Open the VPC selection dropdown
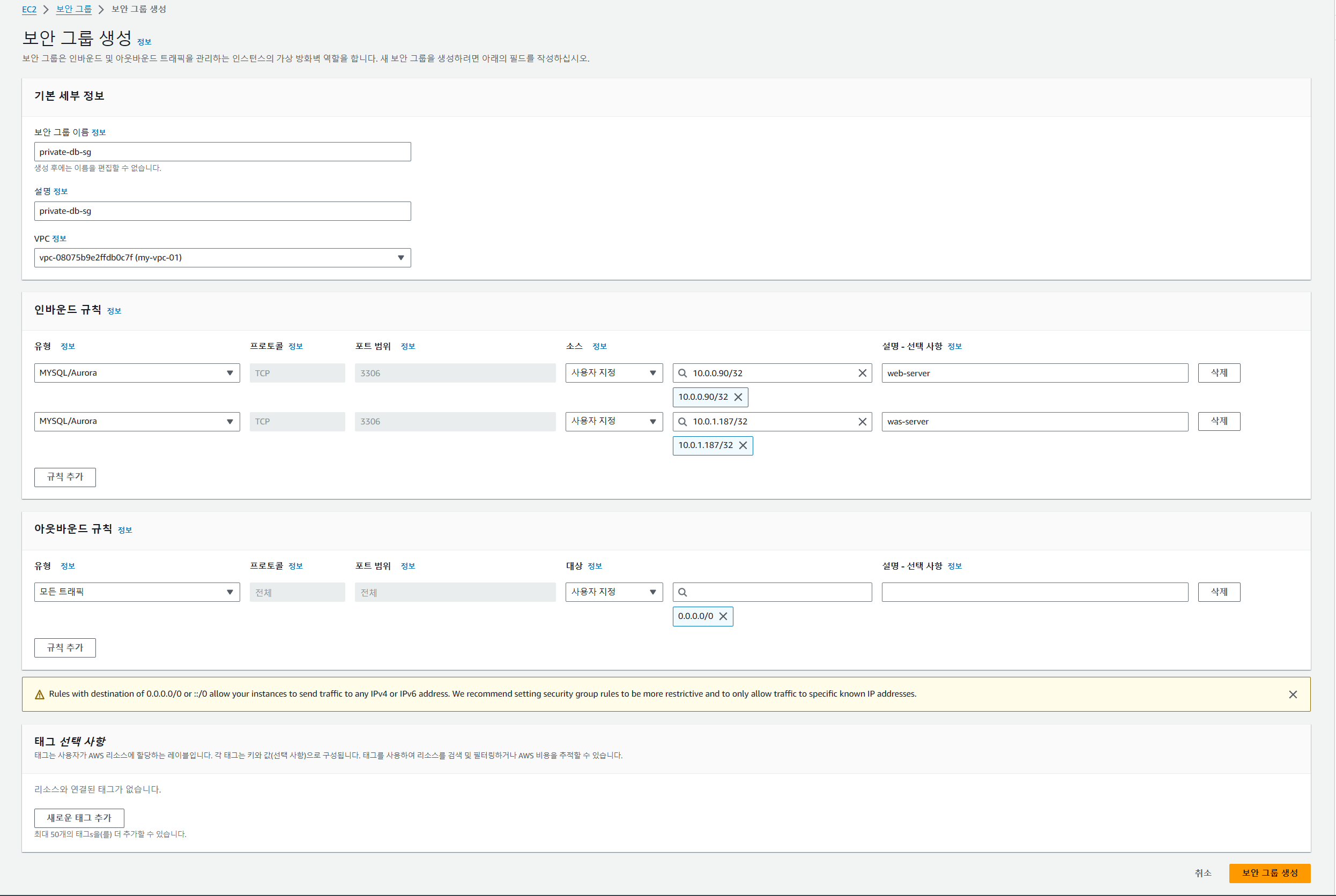This screenshot has height=896, width=1336. [x=222, y=258]
